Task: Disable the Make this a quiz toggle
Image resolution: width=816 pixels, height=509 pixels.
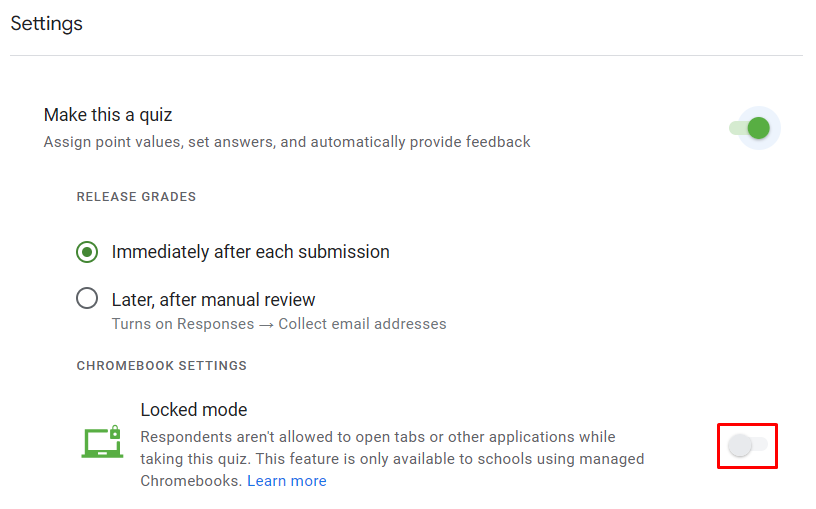Action: (750, 128)
